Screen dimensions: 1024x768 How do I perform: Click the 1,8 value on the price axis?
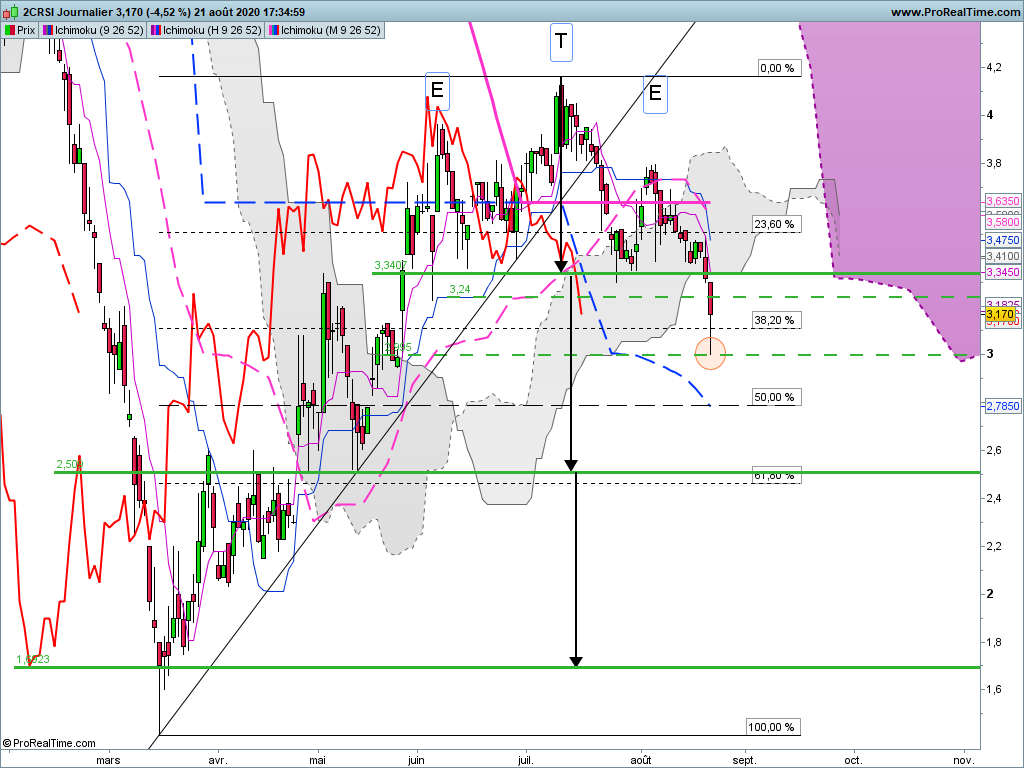tap(994, 642)
